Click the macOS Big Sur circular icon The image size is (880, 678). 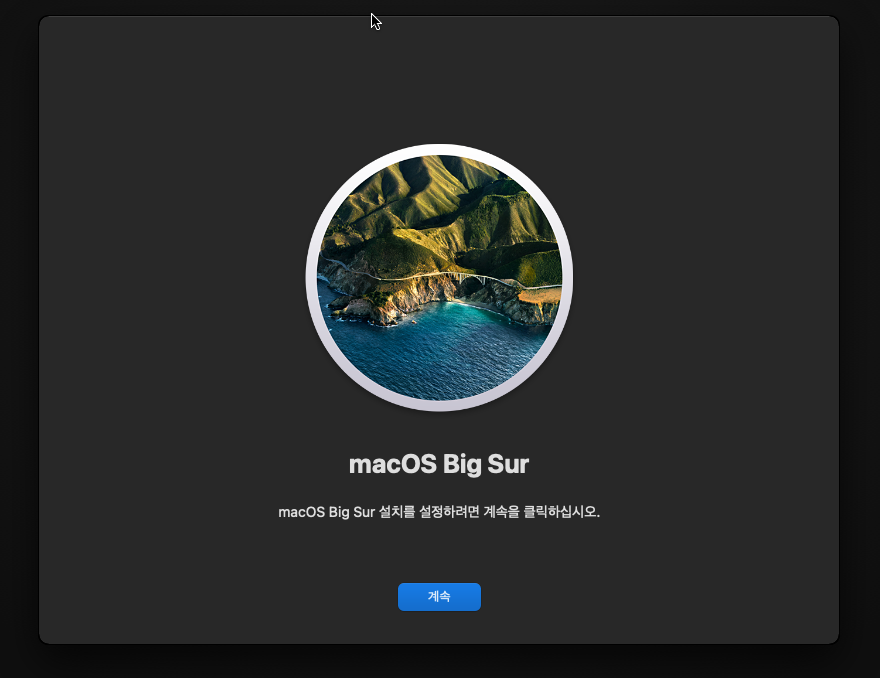[439, 278]
